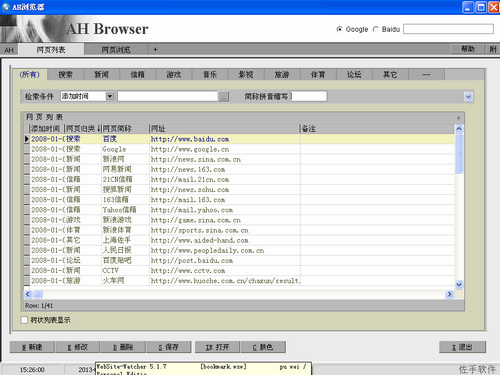Click the E 修改 button
500x375 pixels.
coord(77,347)
